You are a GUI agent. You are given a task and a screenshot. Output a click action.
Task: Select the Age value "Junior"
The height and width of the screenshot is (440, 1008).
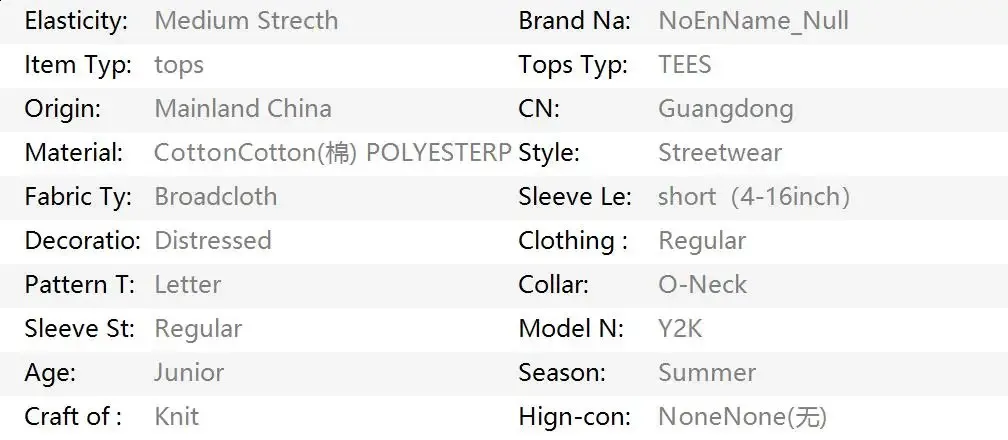click(189, 373)
